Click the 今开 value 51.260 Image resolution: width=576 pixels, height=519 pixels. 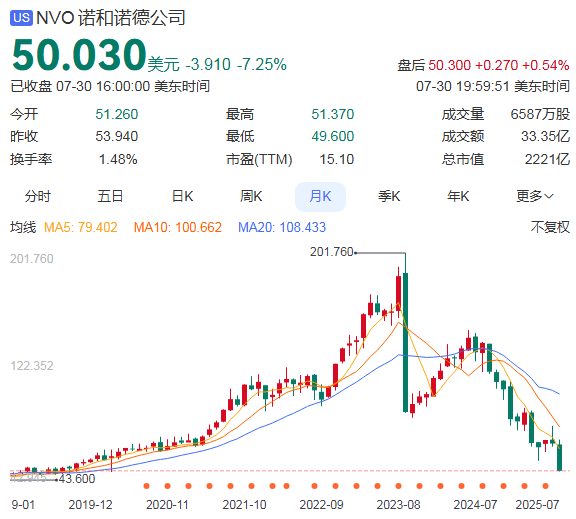tap(117, 115)
